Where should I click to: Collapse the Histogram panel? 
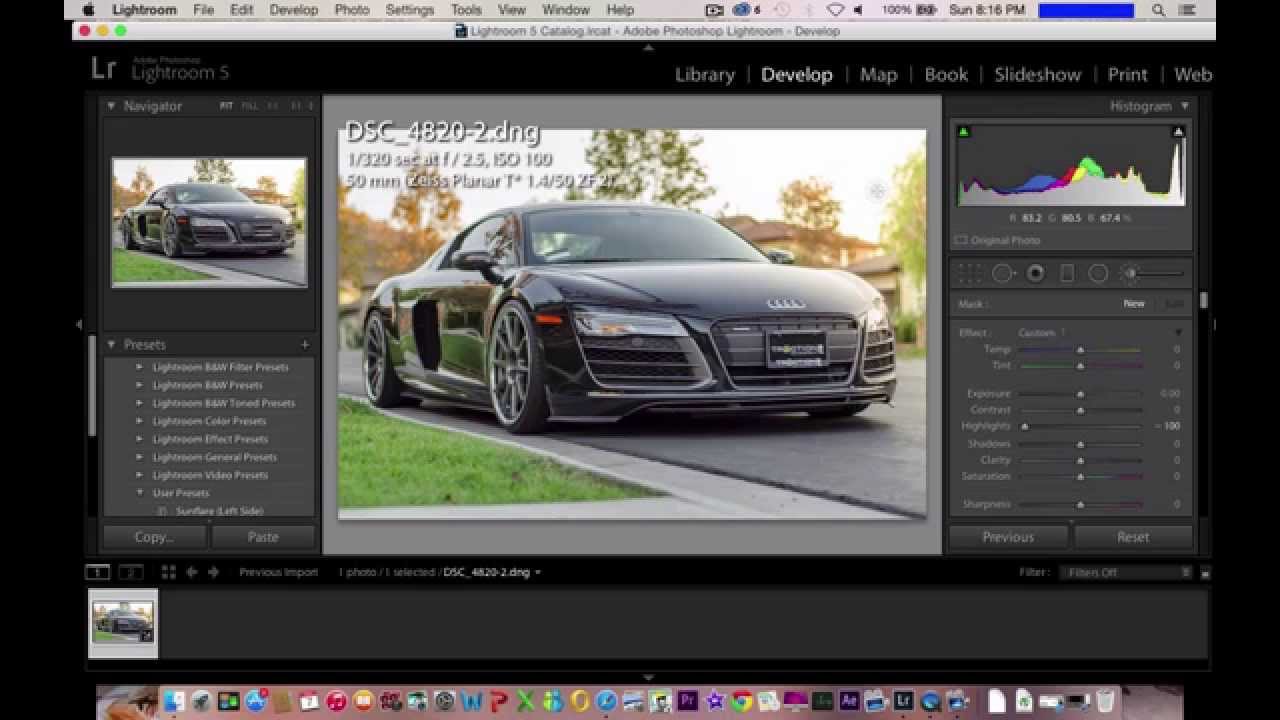pos(1185,106)
